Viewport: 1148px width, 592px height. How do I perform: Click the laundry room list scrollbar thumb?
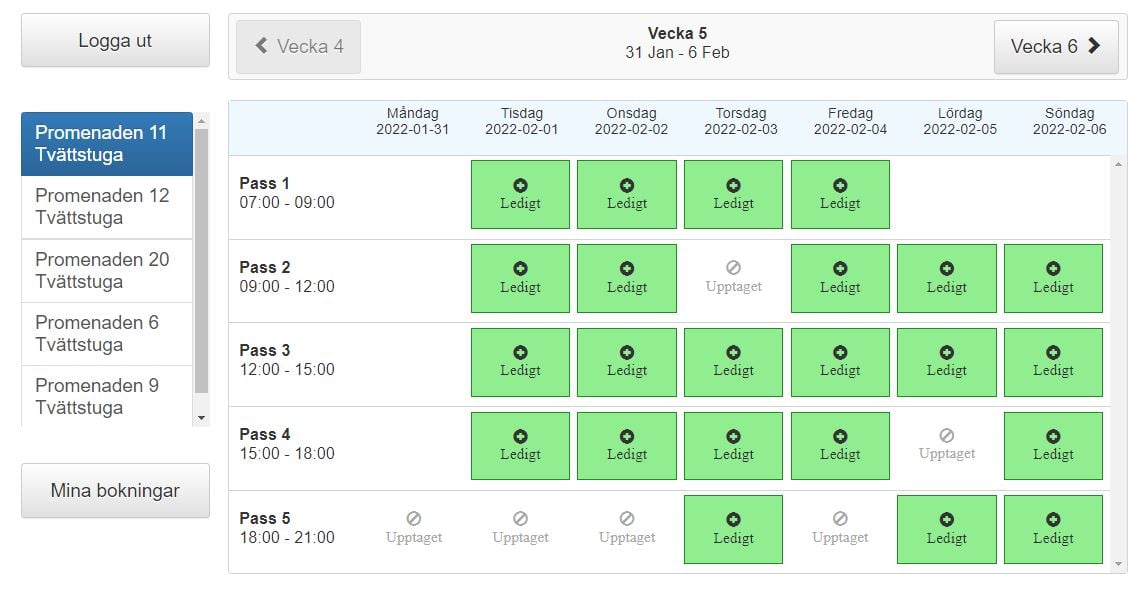coord(201,260)
